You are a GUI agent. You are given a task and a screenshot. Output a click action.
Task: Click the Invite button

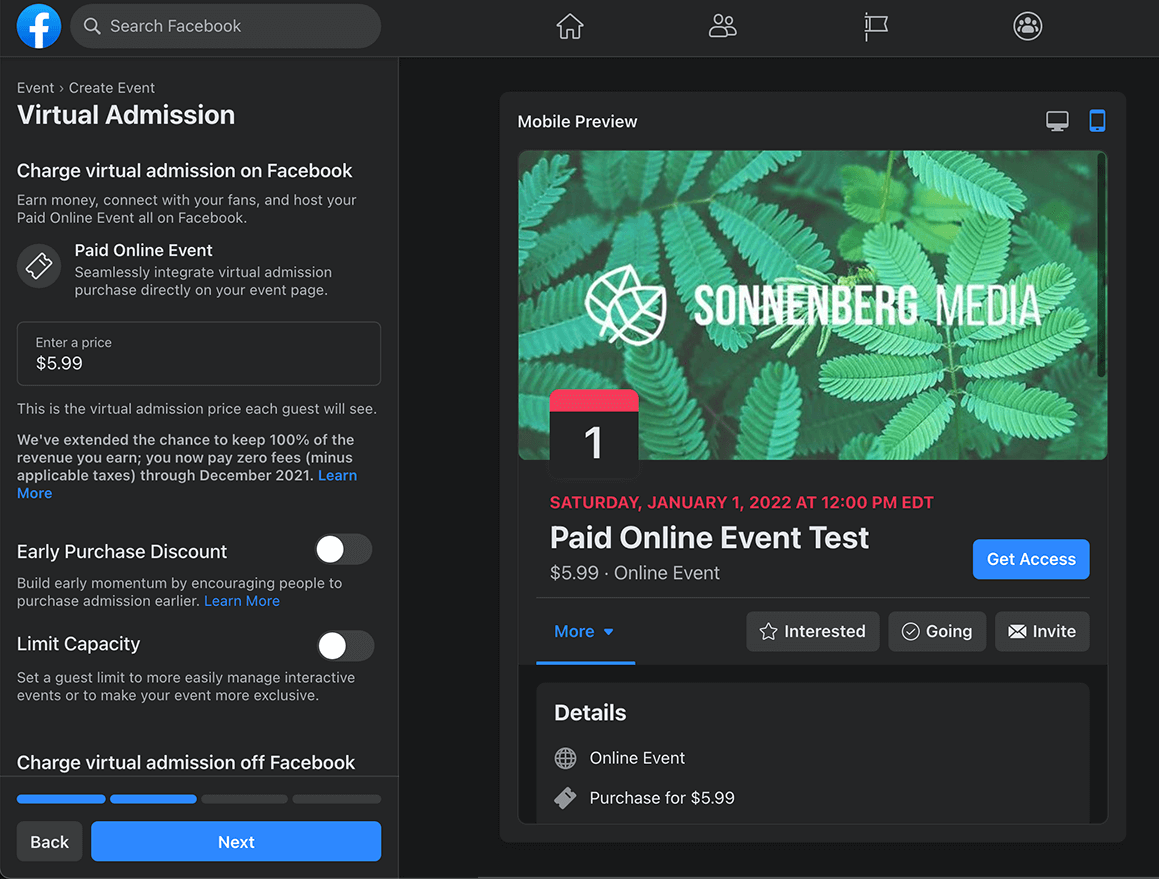(x=1041, y=631)
